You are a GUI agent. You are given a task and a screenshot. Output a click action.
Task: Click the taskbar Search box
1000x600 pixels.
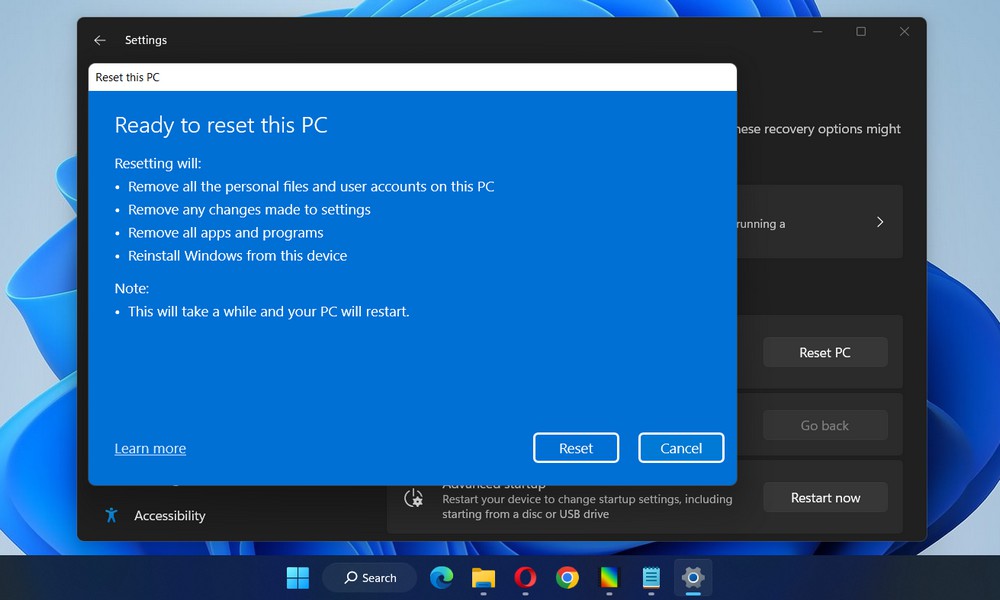pos(370,577)
